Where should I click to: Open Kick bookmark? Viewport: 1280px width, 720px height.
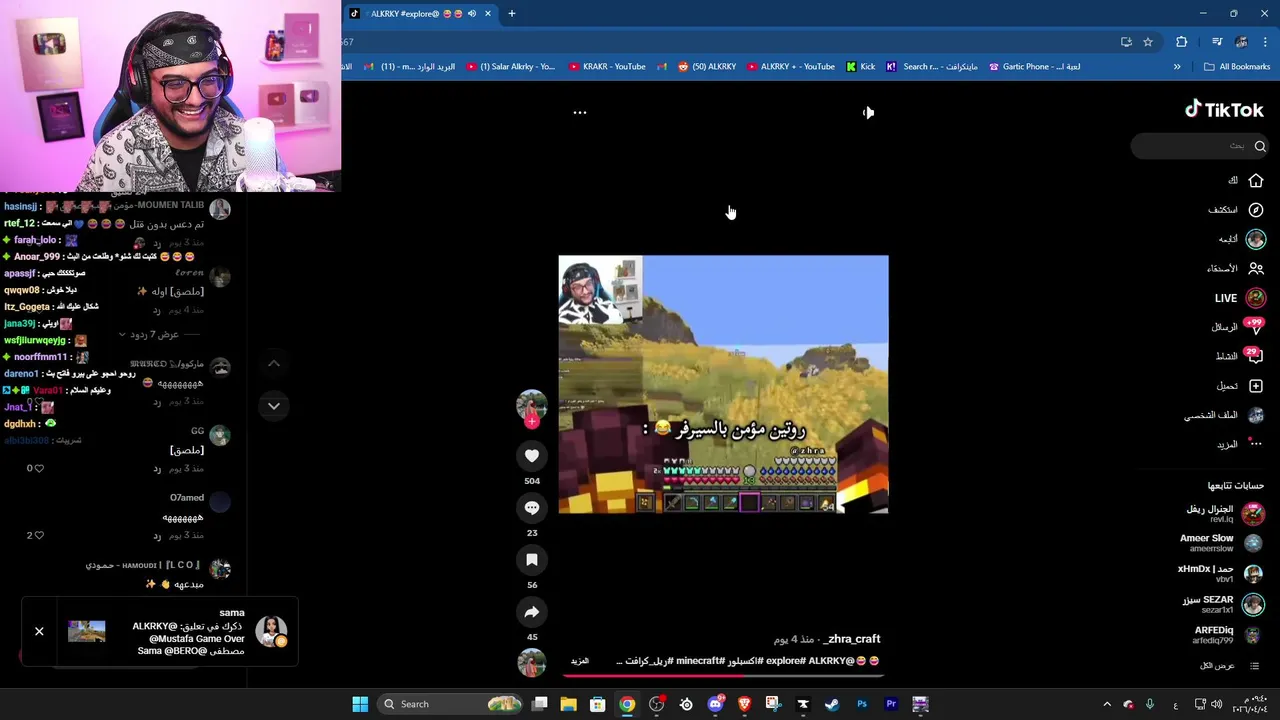tap(860, 67)
